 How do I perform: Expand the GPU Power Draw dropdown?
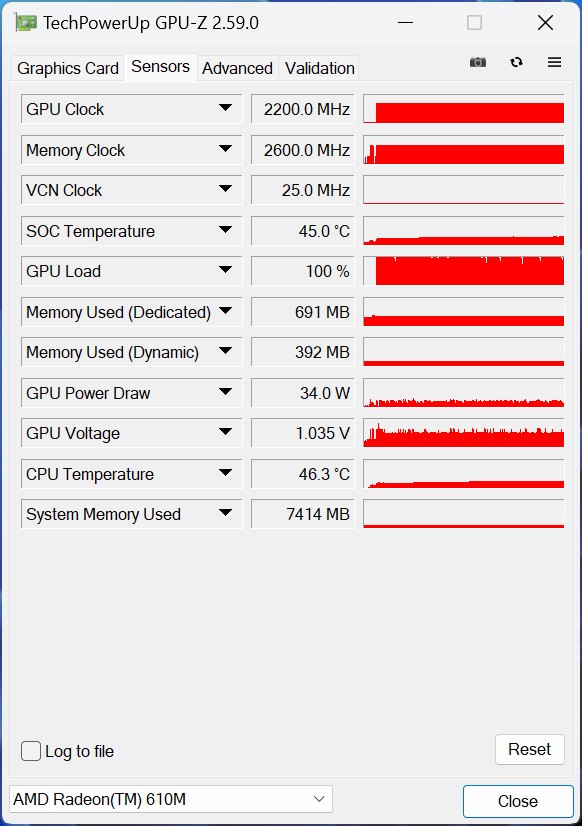pyautogui.click(x=225, y=392)
